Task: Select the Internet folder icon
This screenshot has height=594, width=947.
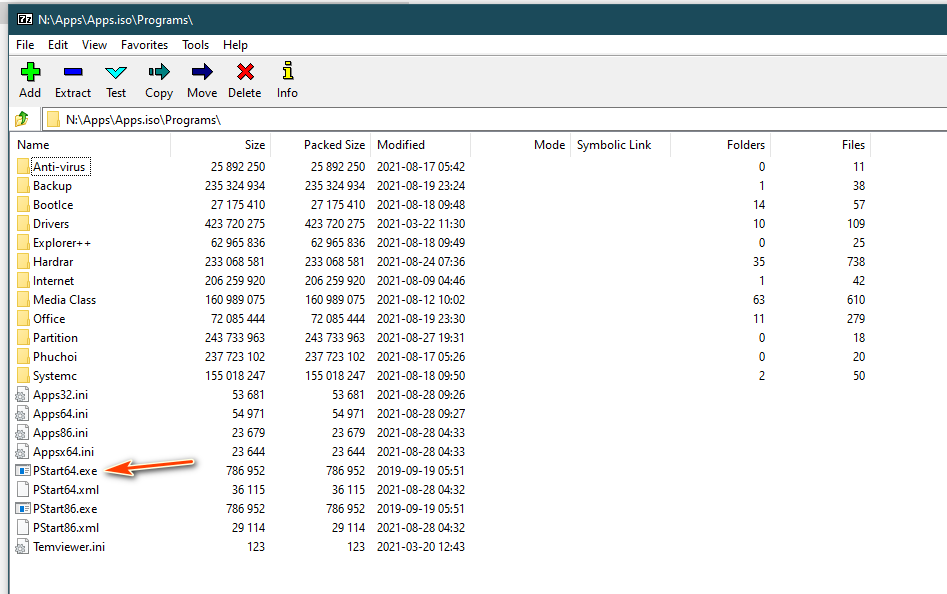Action: coord(23,281)
